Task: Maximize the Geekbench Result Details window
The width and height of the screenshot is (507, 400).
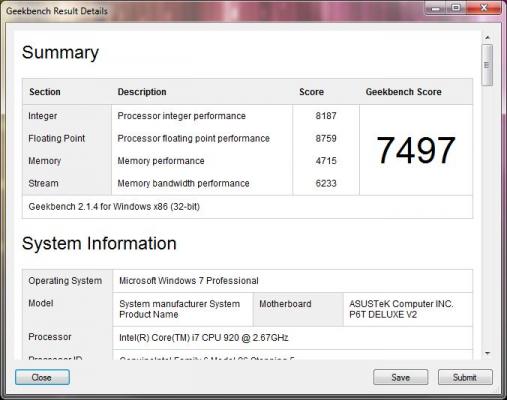Action: click(x=456, y=8)
